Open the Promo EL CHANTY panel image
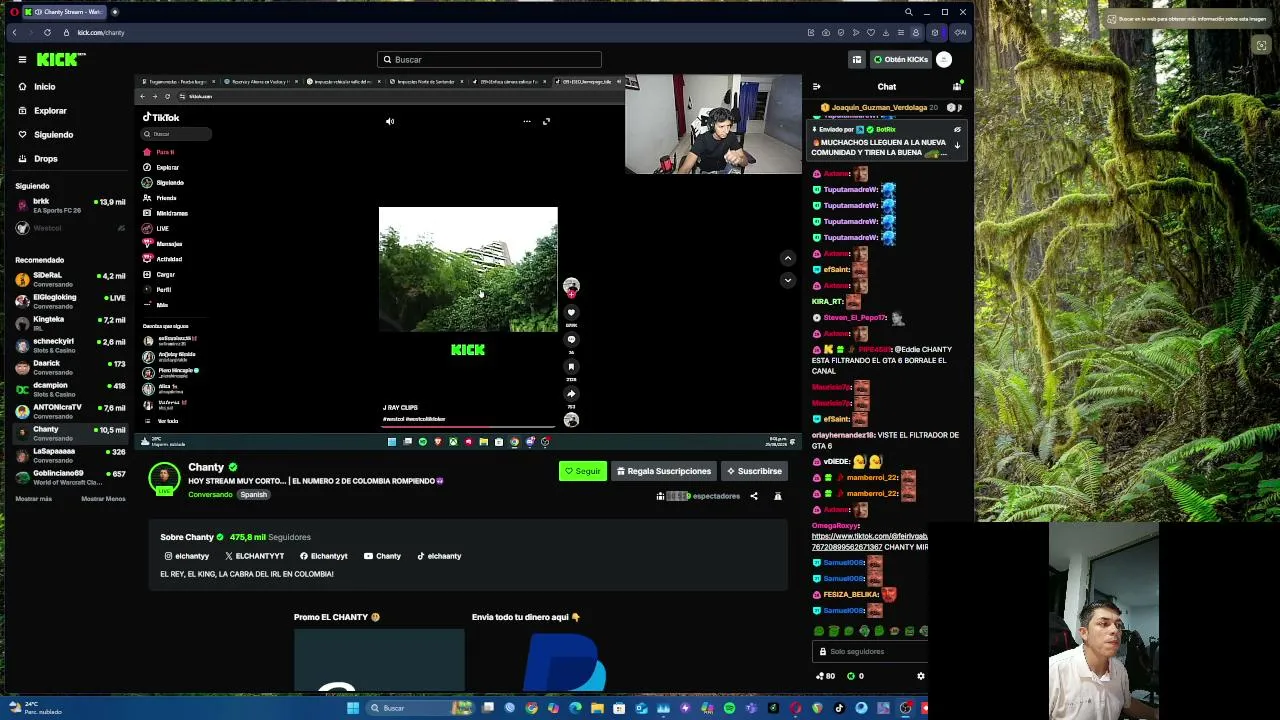1280x720 pixels. click(x=379, y=661)
